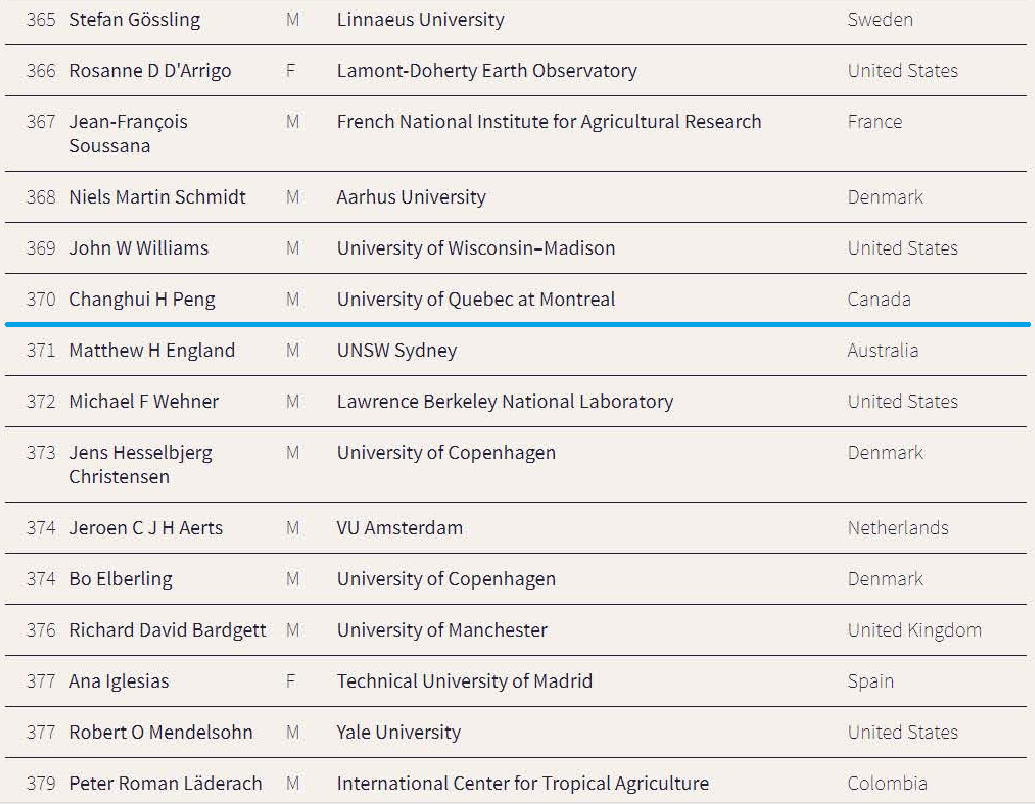Screen dimensions: 1035x804
Task: Click the UNSW Sydney institution
Action: click(396, 350)
